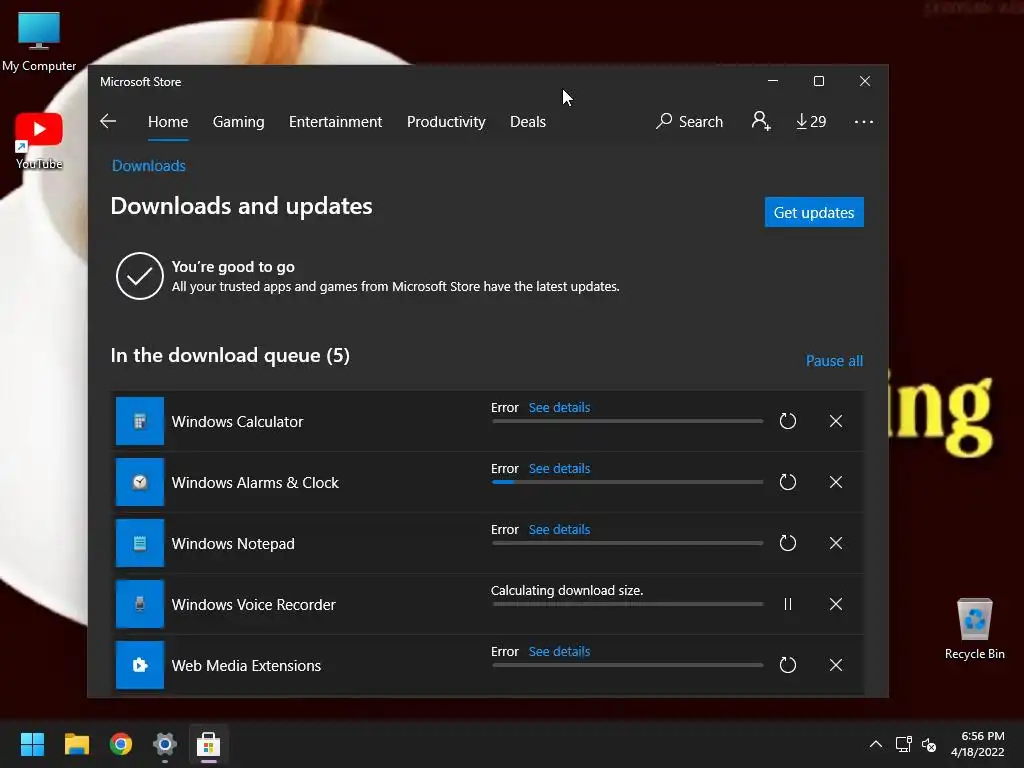Screen dimensions: 1024x768
Task: Select the Windows Calculator app name
Action: pos(237,422)
